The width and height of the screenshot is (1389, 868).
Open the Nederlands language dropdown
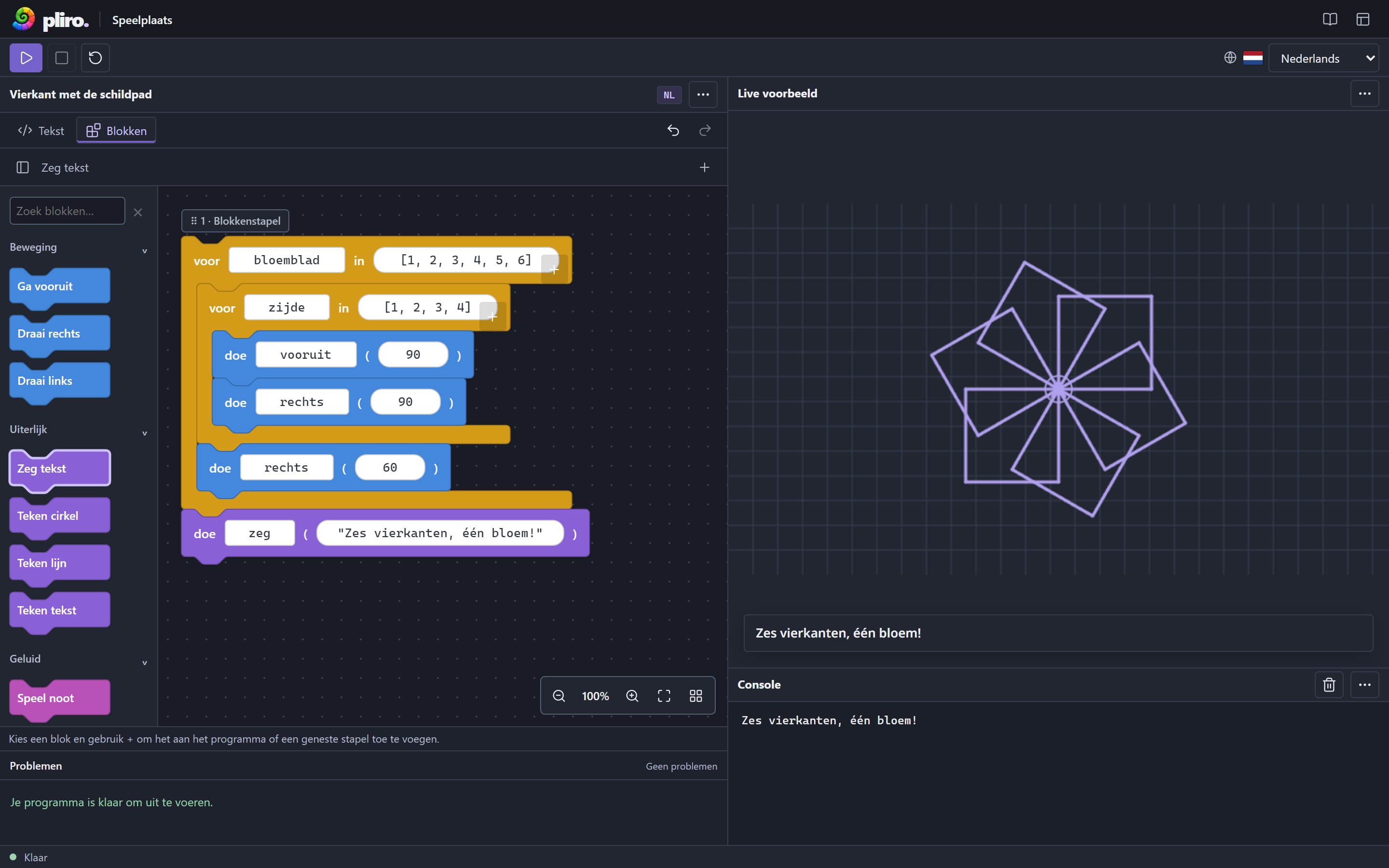point(1323,58)
